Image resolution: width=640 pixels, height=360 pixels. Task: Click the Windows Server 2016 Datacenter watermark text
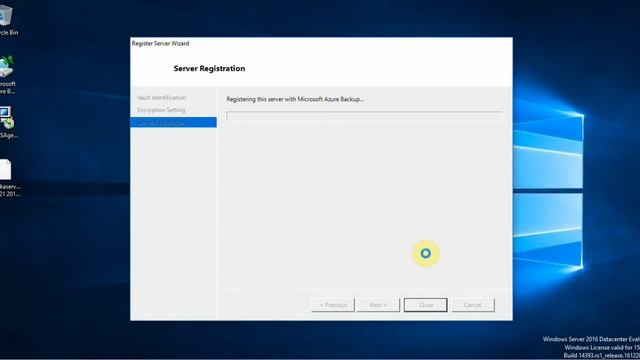591,339
